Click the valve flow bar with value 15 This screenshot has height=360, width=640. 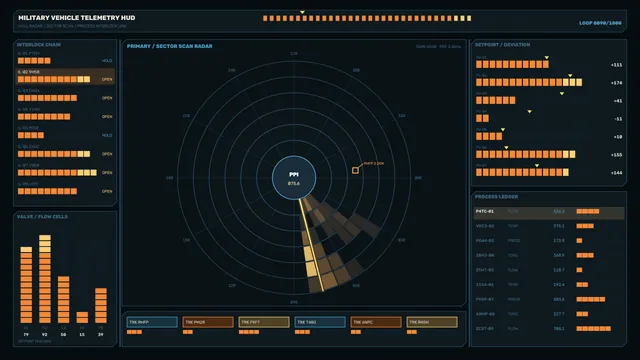[x=82, y=317]
